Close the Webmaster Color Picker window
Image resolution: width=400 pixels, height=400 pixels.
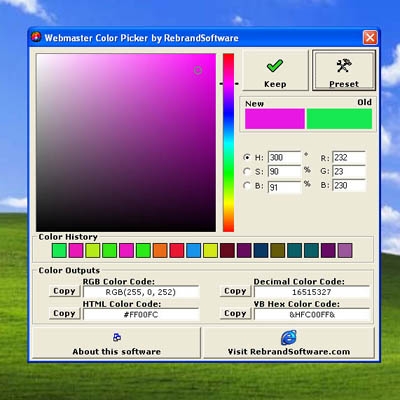[x=370, y=37]
